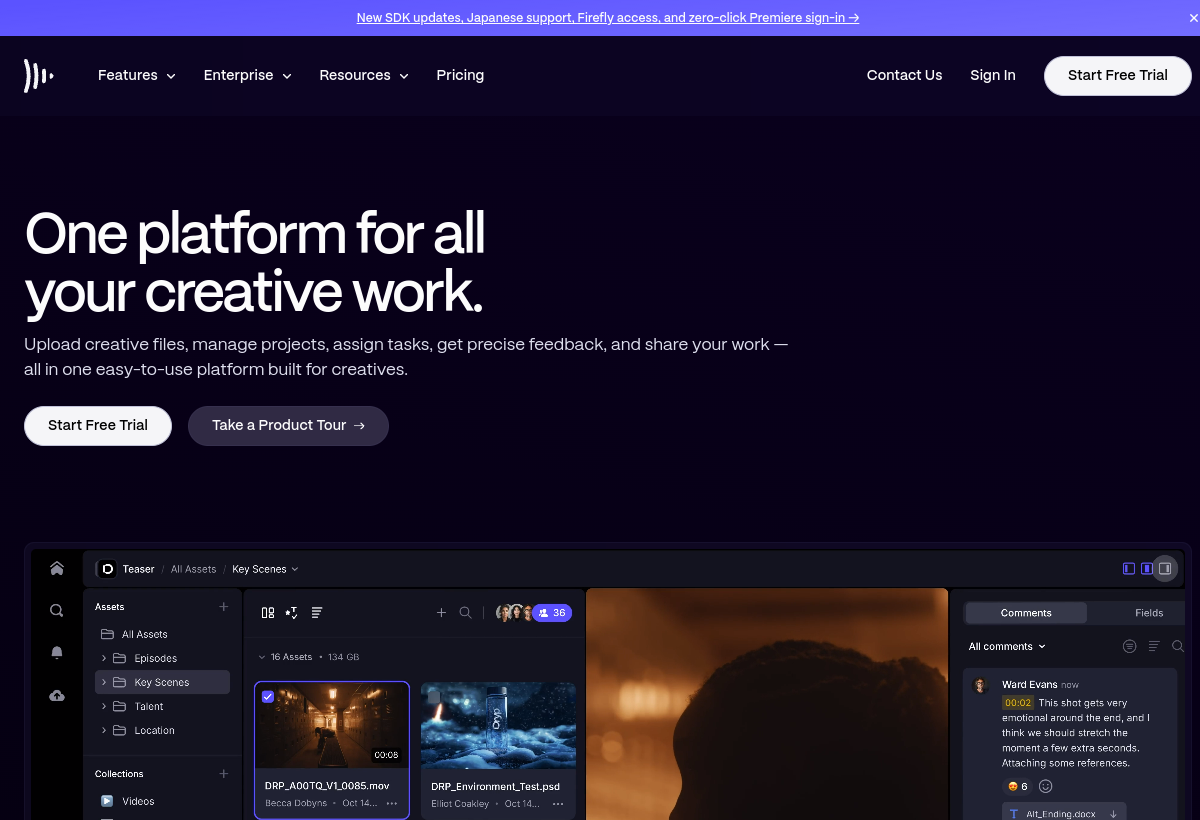Switch to the Comments tab

tap(1026, 613)
